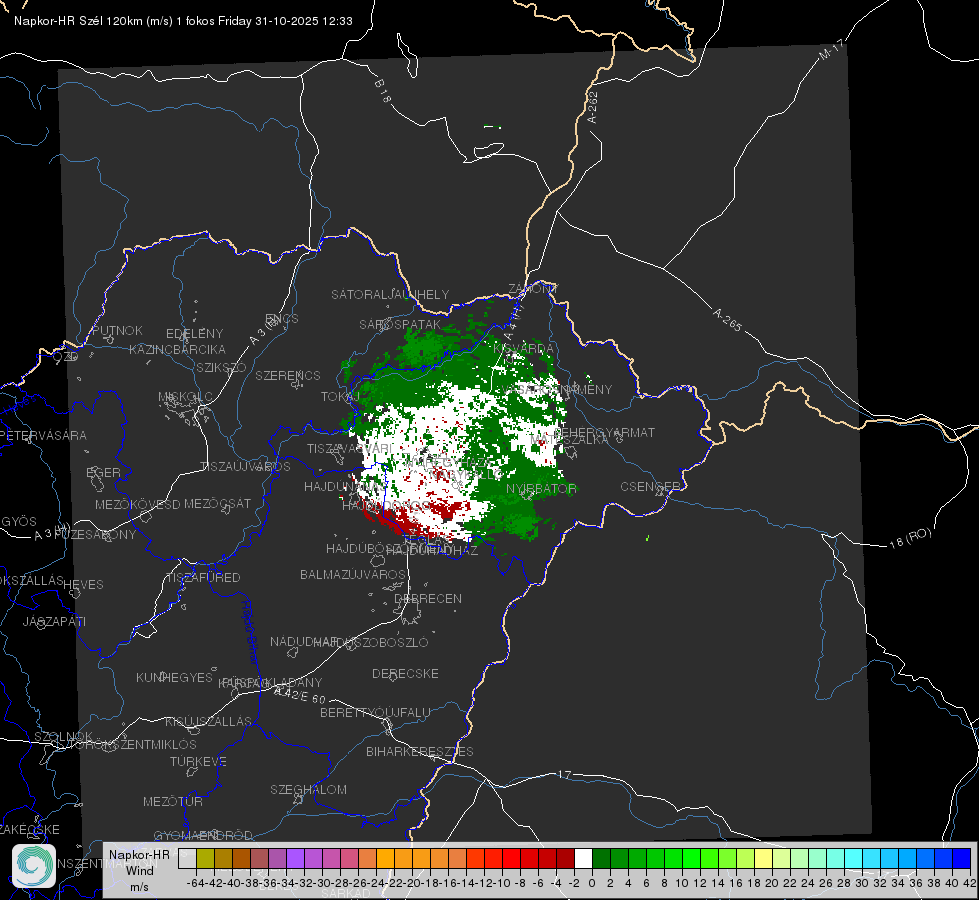Image resolution: width=979 pixels, height=900 pixels.
Task: Click the PUTNOK city label
Action: pos(117,330)
